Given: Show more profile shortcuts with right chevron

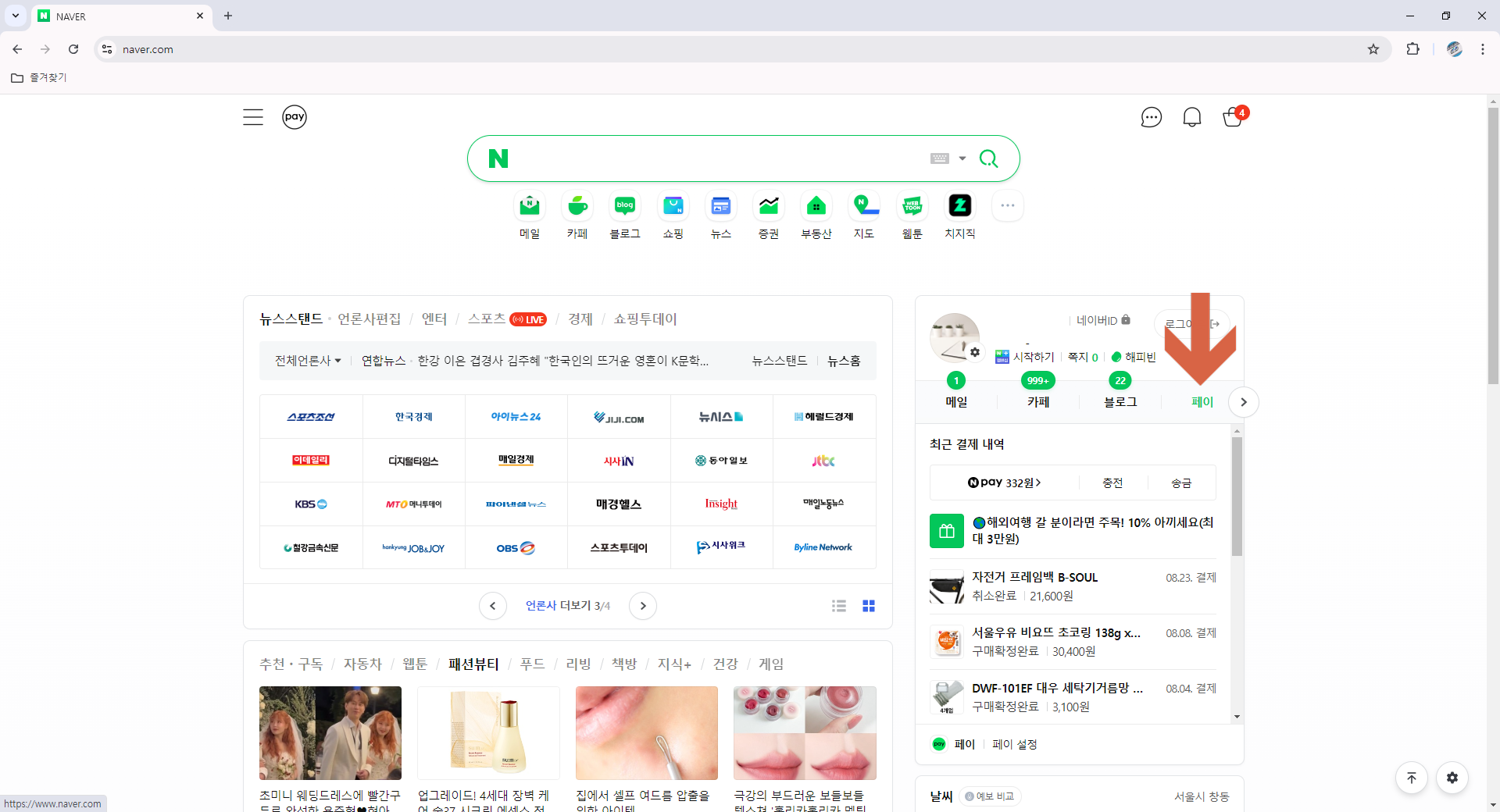Looking at the screenshot, I should tap(1244, 402).
